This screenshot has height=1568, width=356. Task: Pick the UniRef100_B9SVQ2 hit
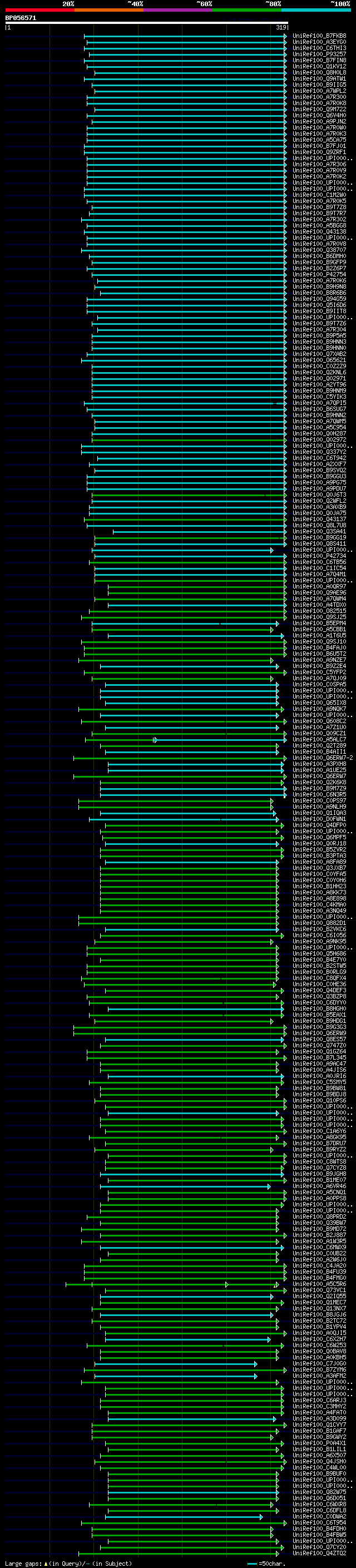(x=319, y=471)
